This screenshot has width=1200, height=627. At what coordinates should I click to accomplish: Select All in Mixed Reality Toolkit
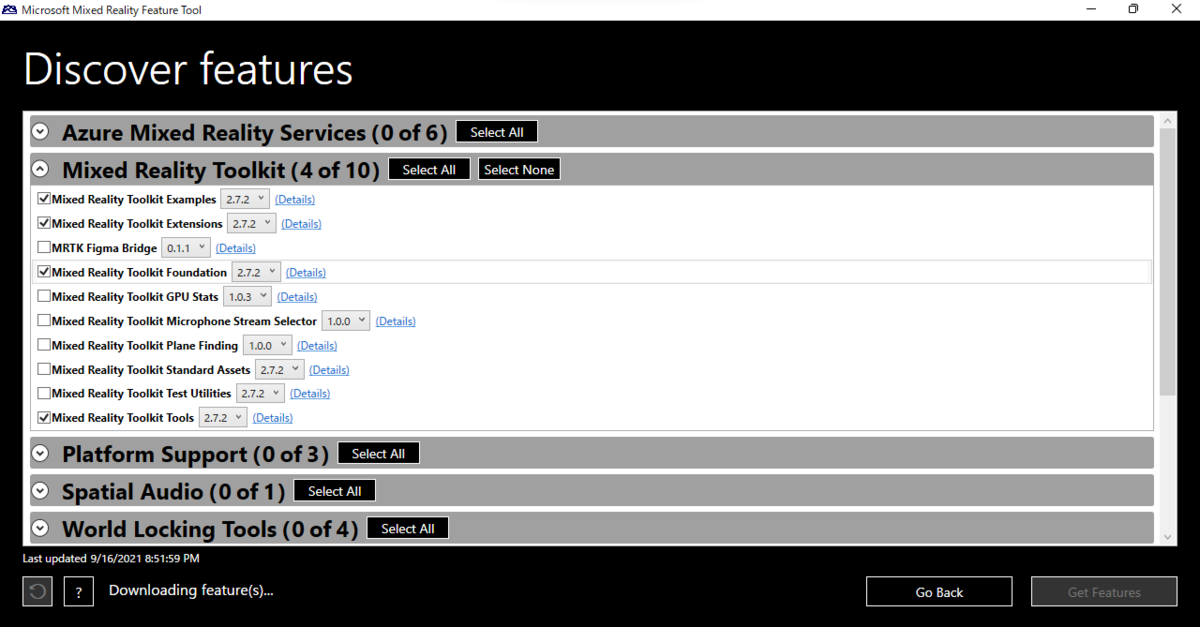coord(429,169)
